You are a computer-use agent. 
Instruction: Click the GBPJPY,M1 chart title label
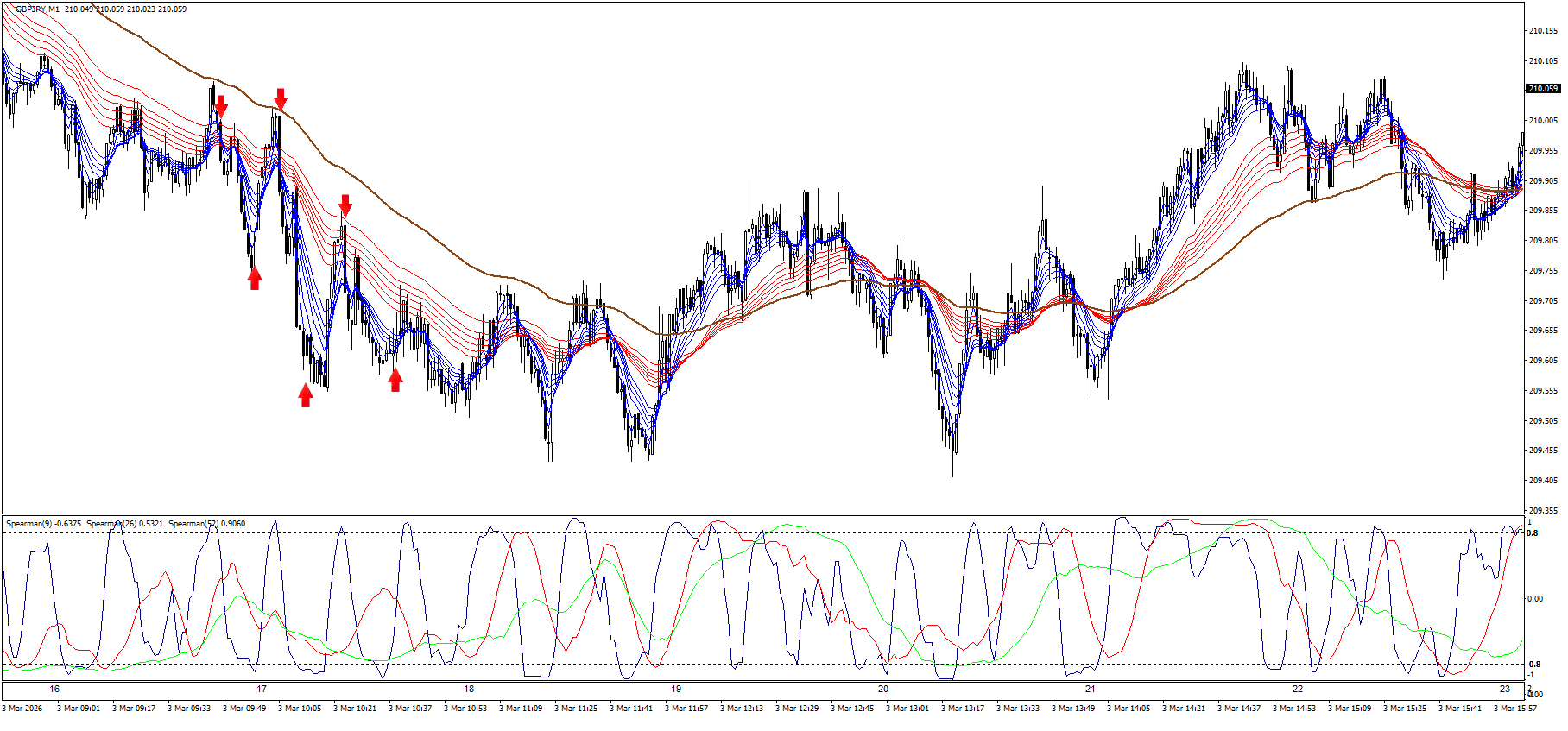[x=38, y=9]
